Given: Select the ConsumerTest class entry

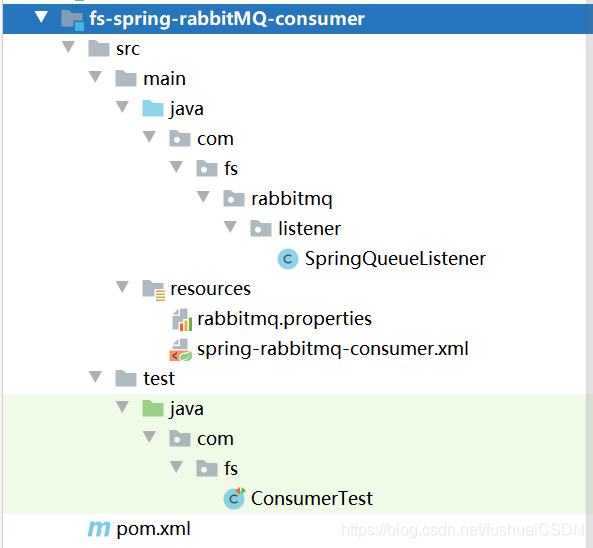Looking at the screenshot, I should (x=298, y=498).
